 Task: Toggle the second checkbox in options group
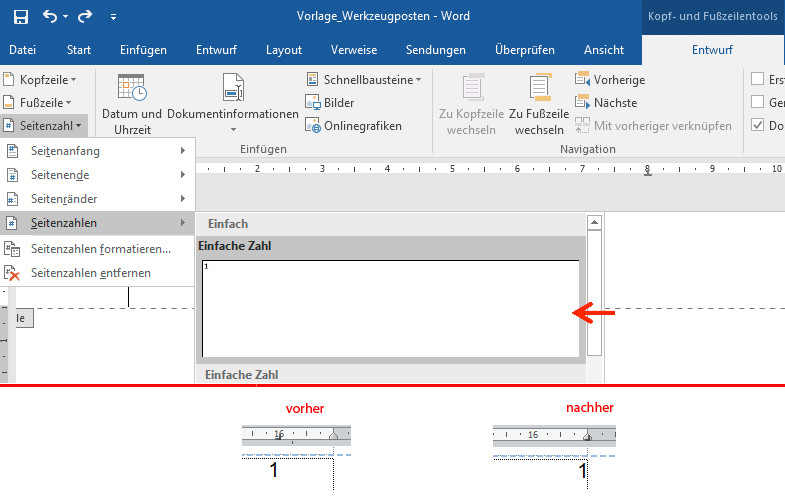coord(759,102)
